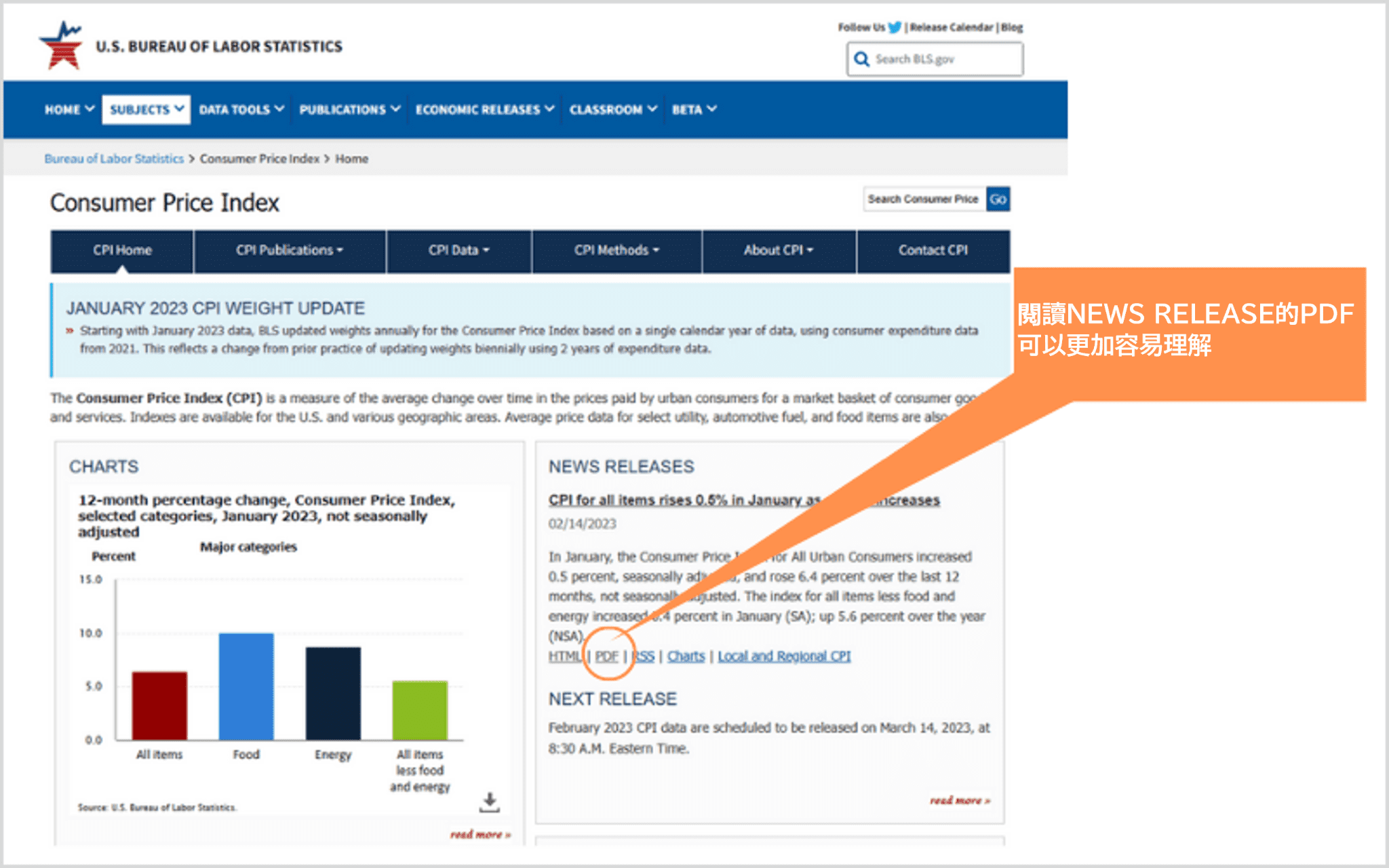Open the Release Calendar link
Screen dimensions: 1389x868
coord(951,27)
